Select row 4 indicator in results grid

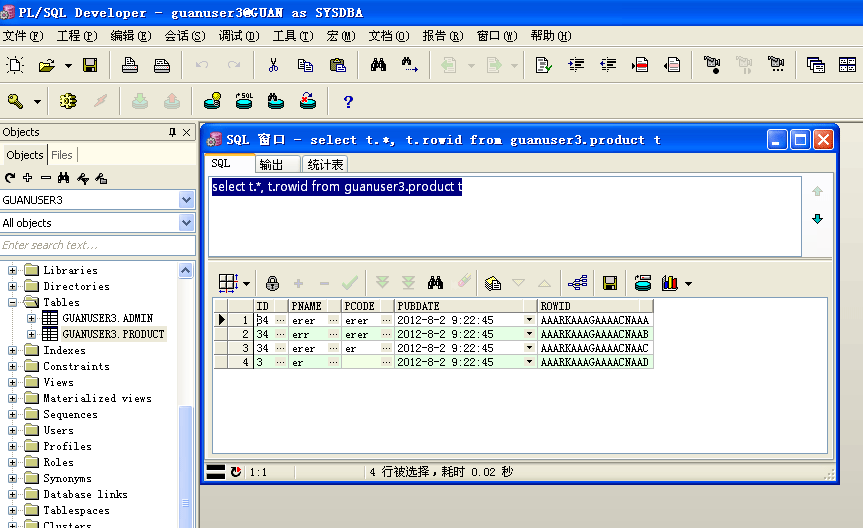[221, 362]
